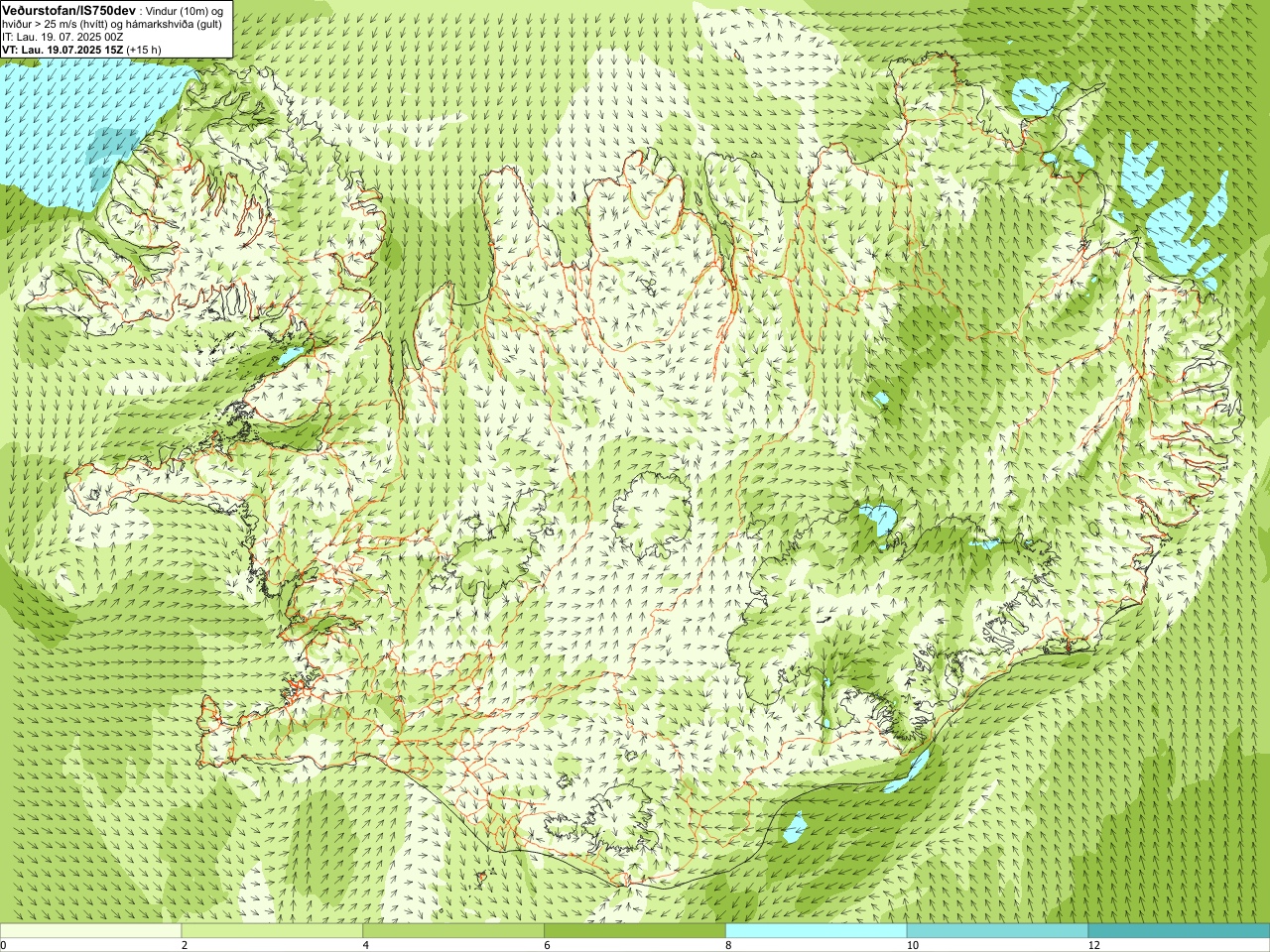Click the pale yellow 0–2 m/s legend swatch
Image resolution: width=1270 pixels, height=952 pixels.
coord(90,931)
